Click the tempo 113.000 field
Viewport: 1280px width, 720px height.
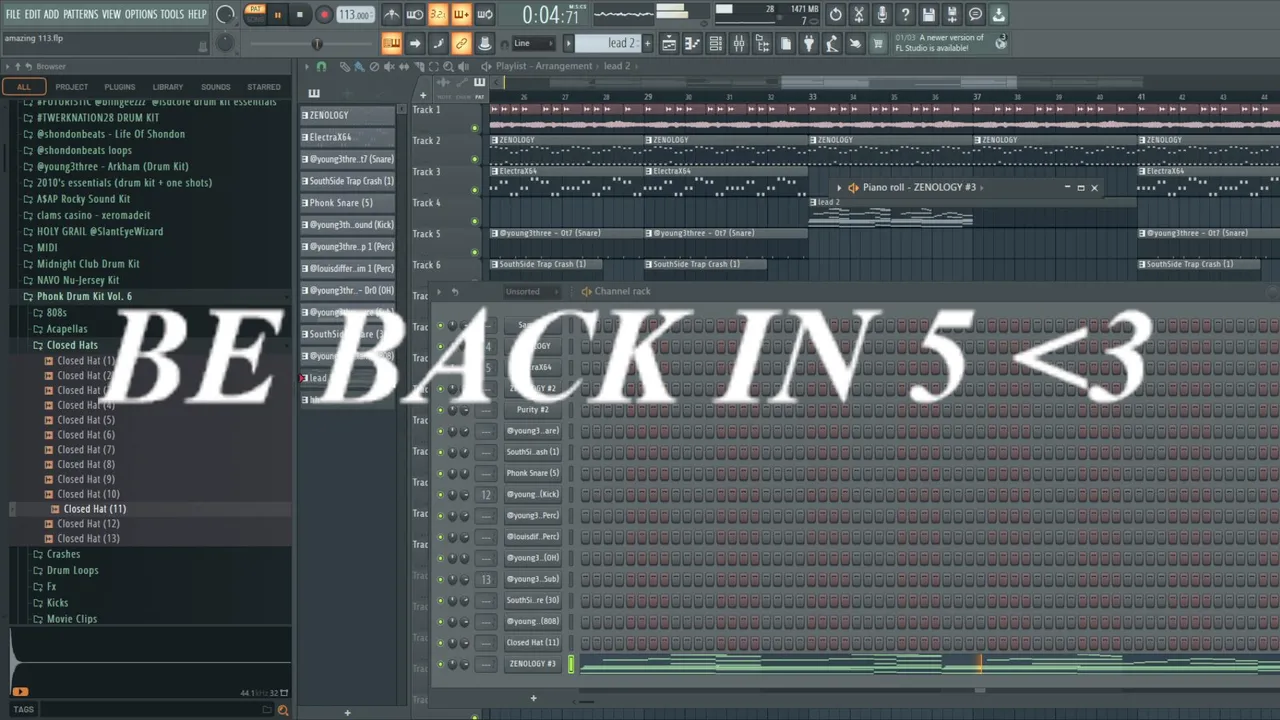355,15
